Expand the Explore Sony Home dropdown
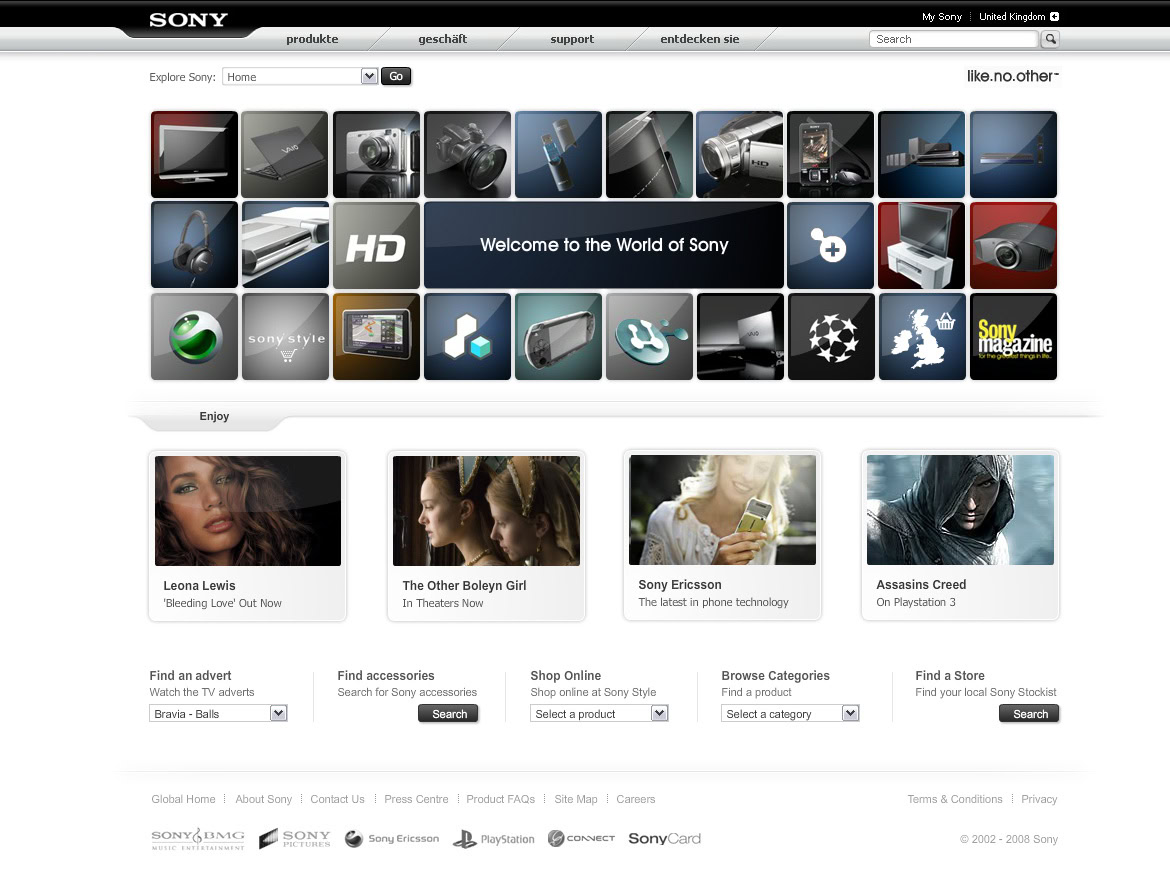This screenshot has width=1170, height=889. pyautogui.click(x=300, y=76)
